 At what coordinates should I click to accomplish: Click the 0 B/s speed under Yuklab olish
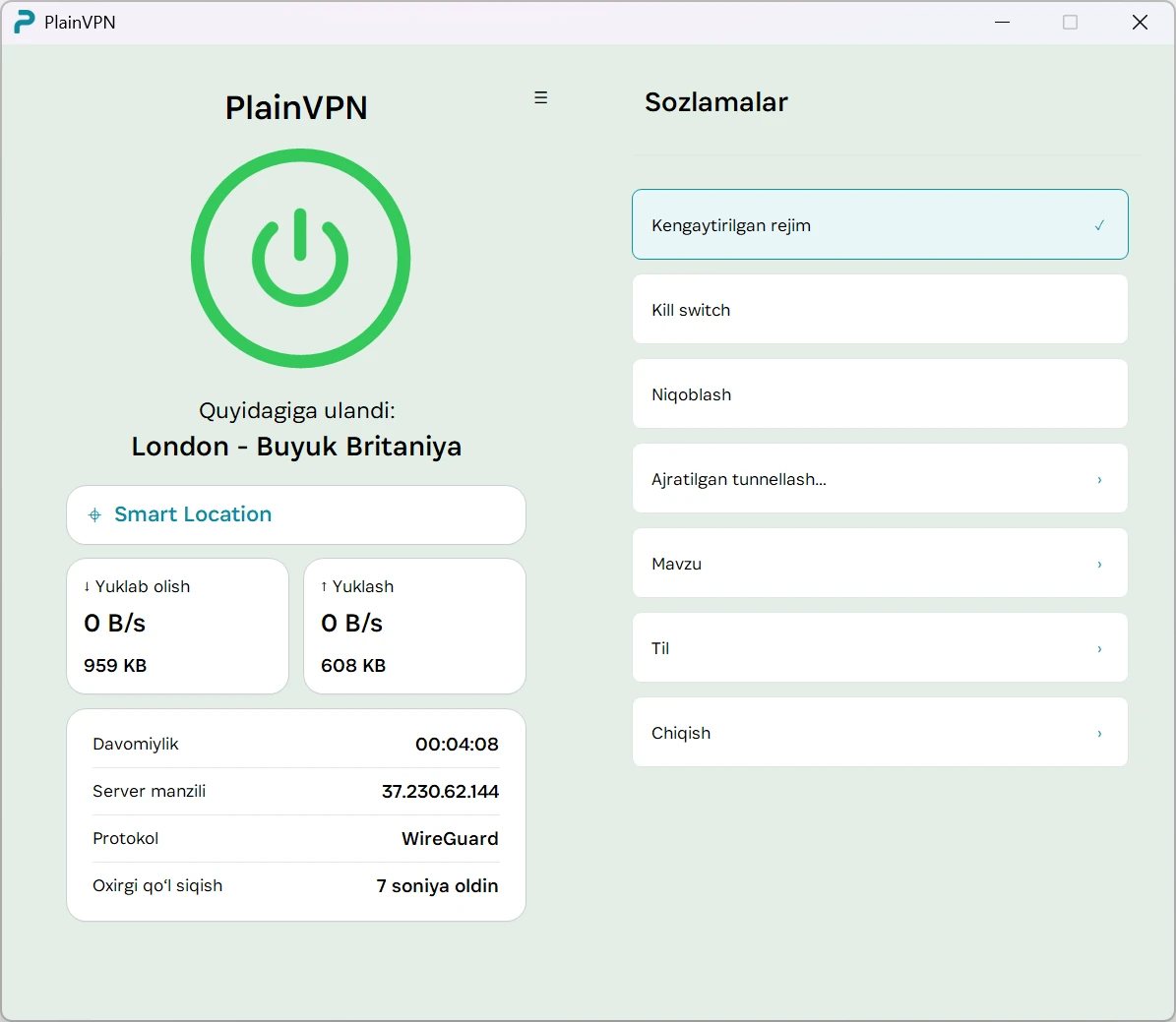coord(115,623)
